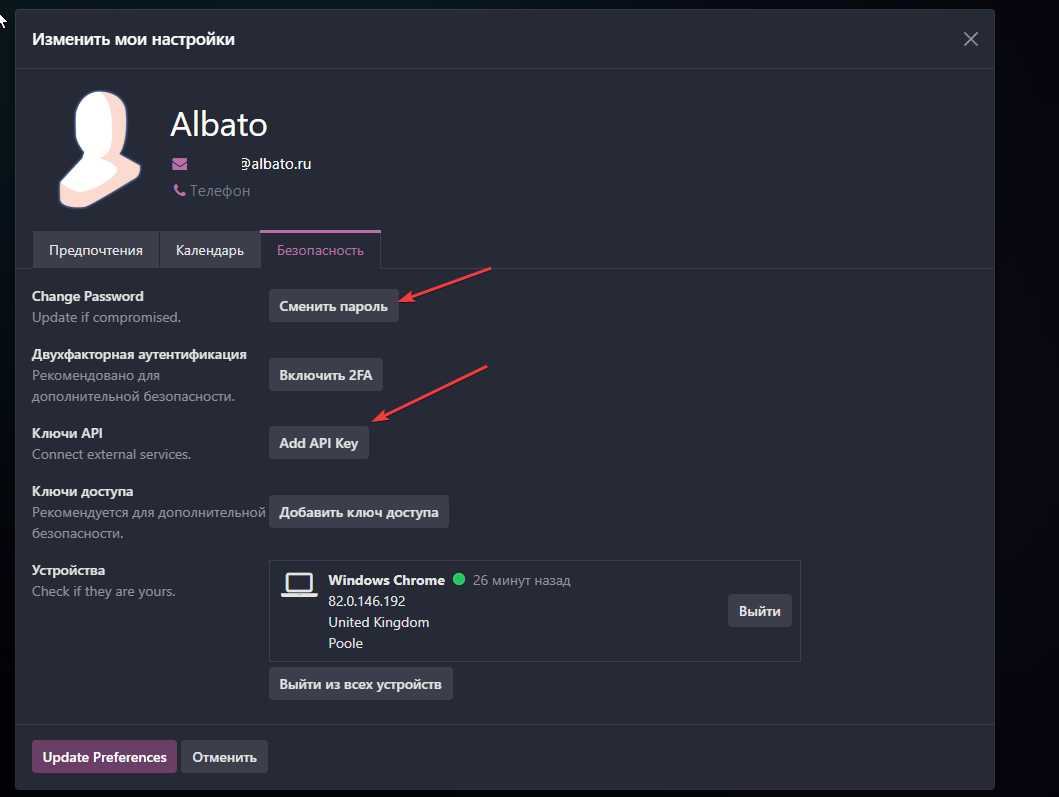1059x797 pixels.
Task: Edit the Albato name field
Action: click(219, 124)
